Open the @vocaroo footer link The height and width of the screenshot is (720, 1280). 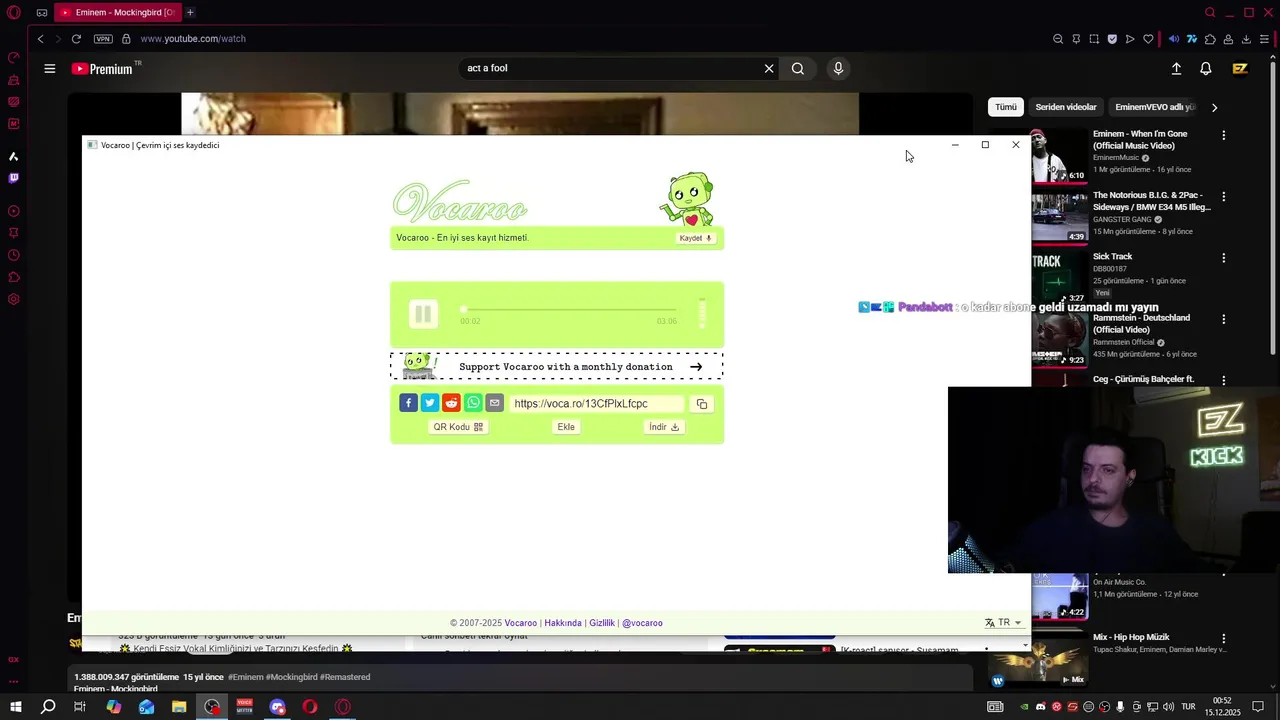click(x=642, y=623)
